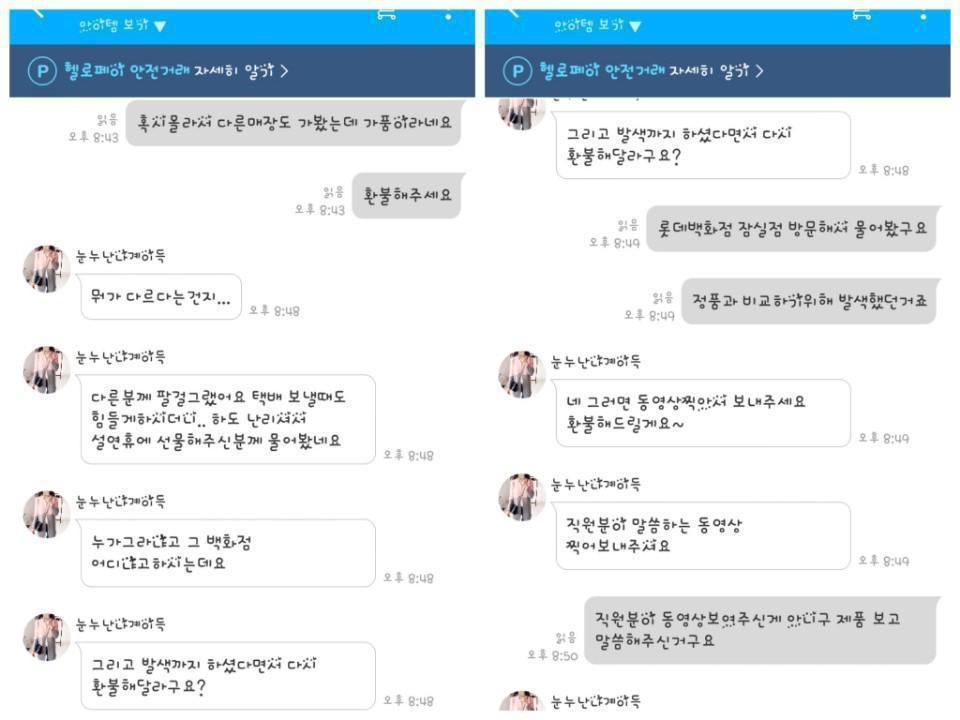960x720 pixels.
Task: Click the circled P icon in the right banner
Action: 517,71
